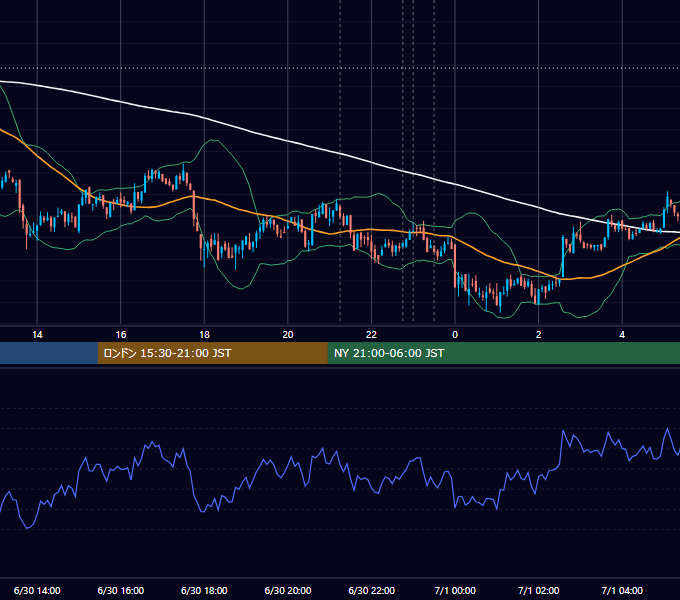Click the blue session bar before ロンドン
Viewport: 680px width, 600px height.
pos(49,353)
